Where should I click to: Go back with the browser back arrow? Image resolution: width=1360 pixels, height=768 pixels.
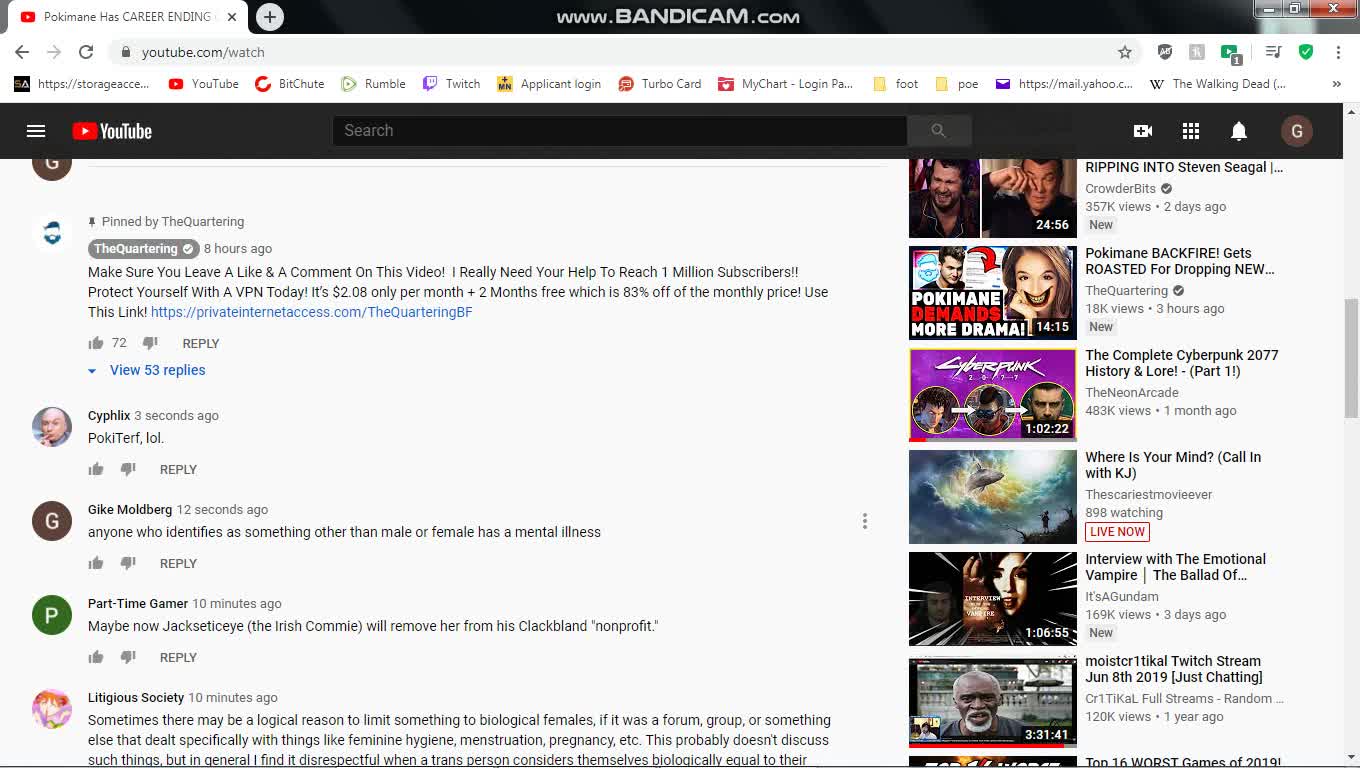(22, 52)
